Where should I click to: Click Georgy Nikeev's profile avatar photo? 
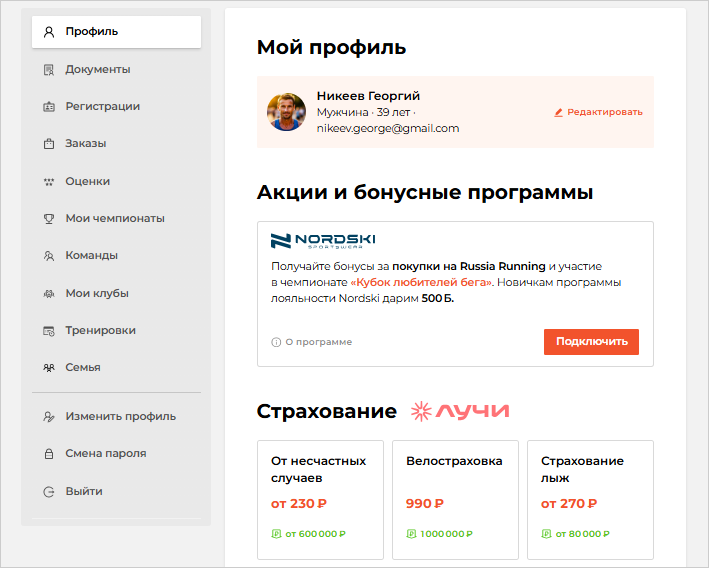coord(286,112)
